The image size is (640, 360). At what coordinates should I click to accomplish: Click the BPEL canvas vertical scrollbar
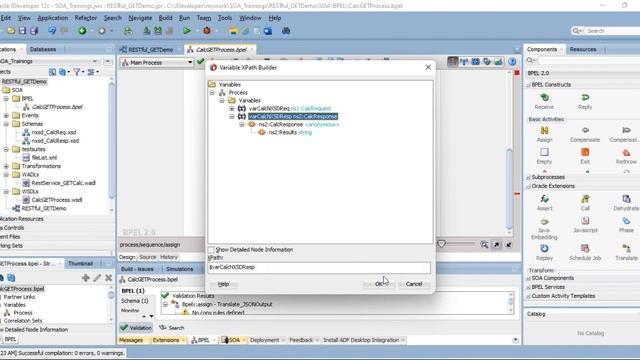(x=509, y=189)
